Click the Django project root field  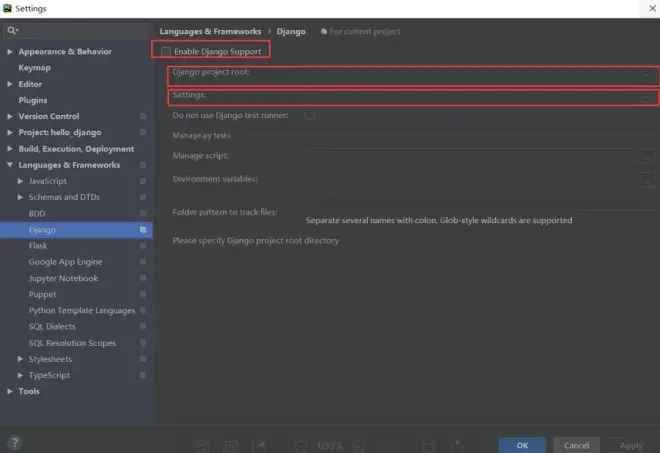click(471, 75)
